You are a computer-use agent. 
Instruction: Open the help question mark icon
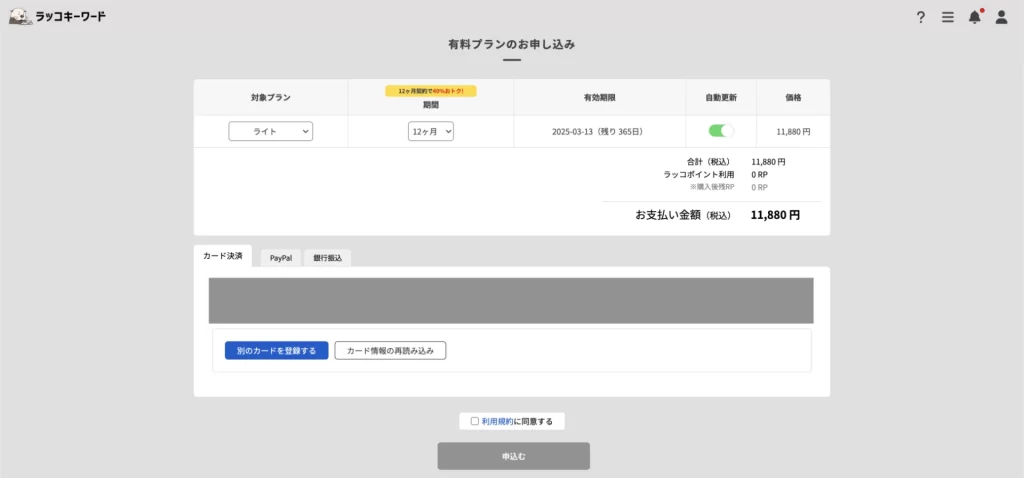click(920, 17)
